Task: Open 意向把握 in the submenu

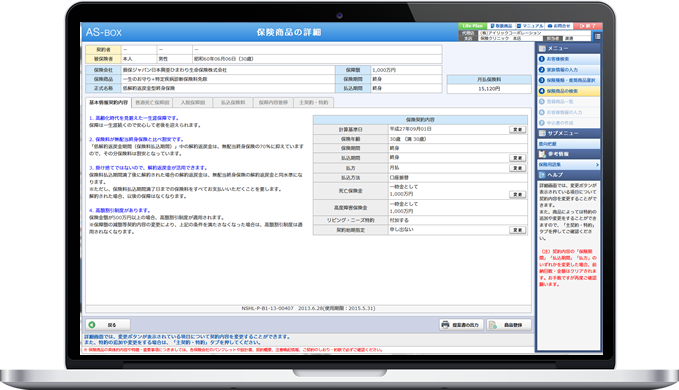Action: 569,144
